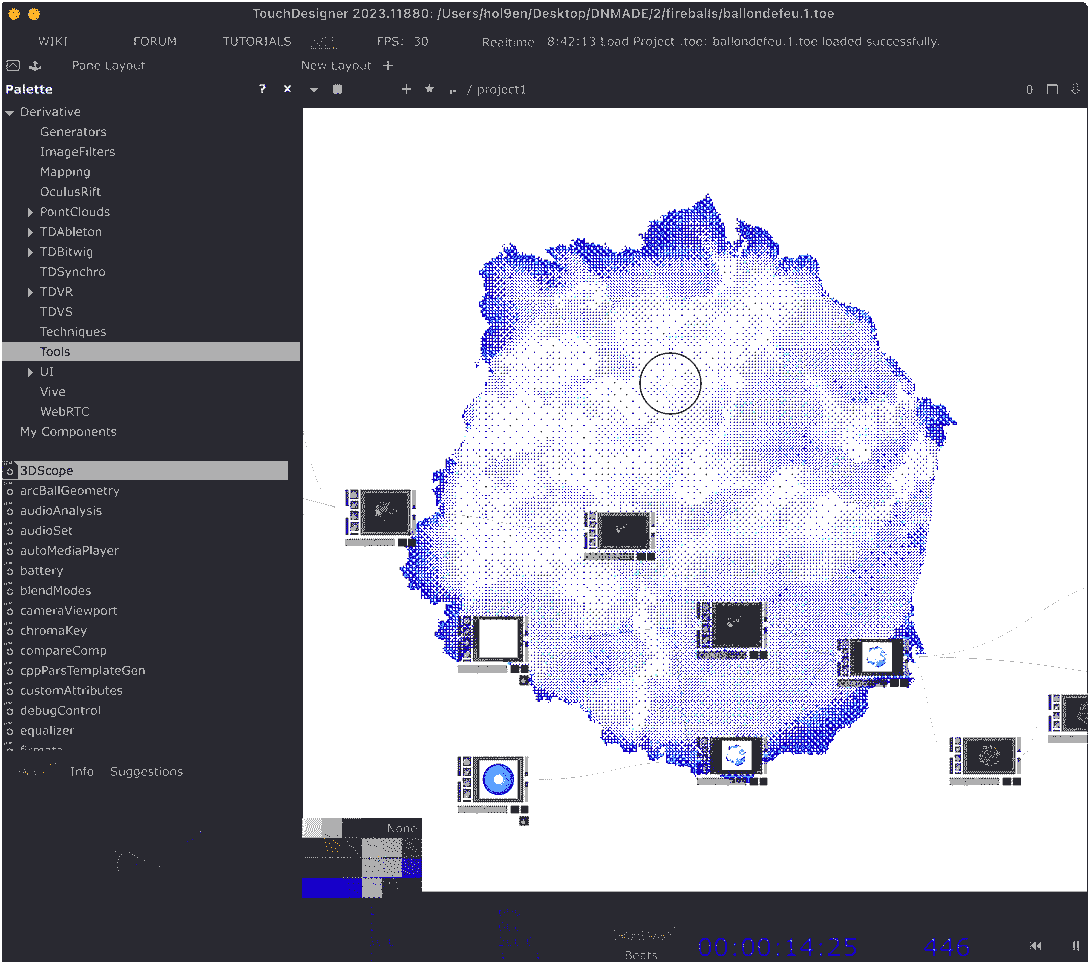The height and width of the screenshot is (968, 1088).
Task: Toggle Beats timecode display mode
Action: tap(641, 955)
